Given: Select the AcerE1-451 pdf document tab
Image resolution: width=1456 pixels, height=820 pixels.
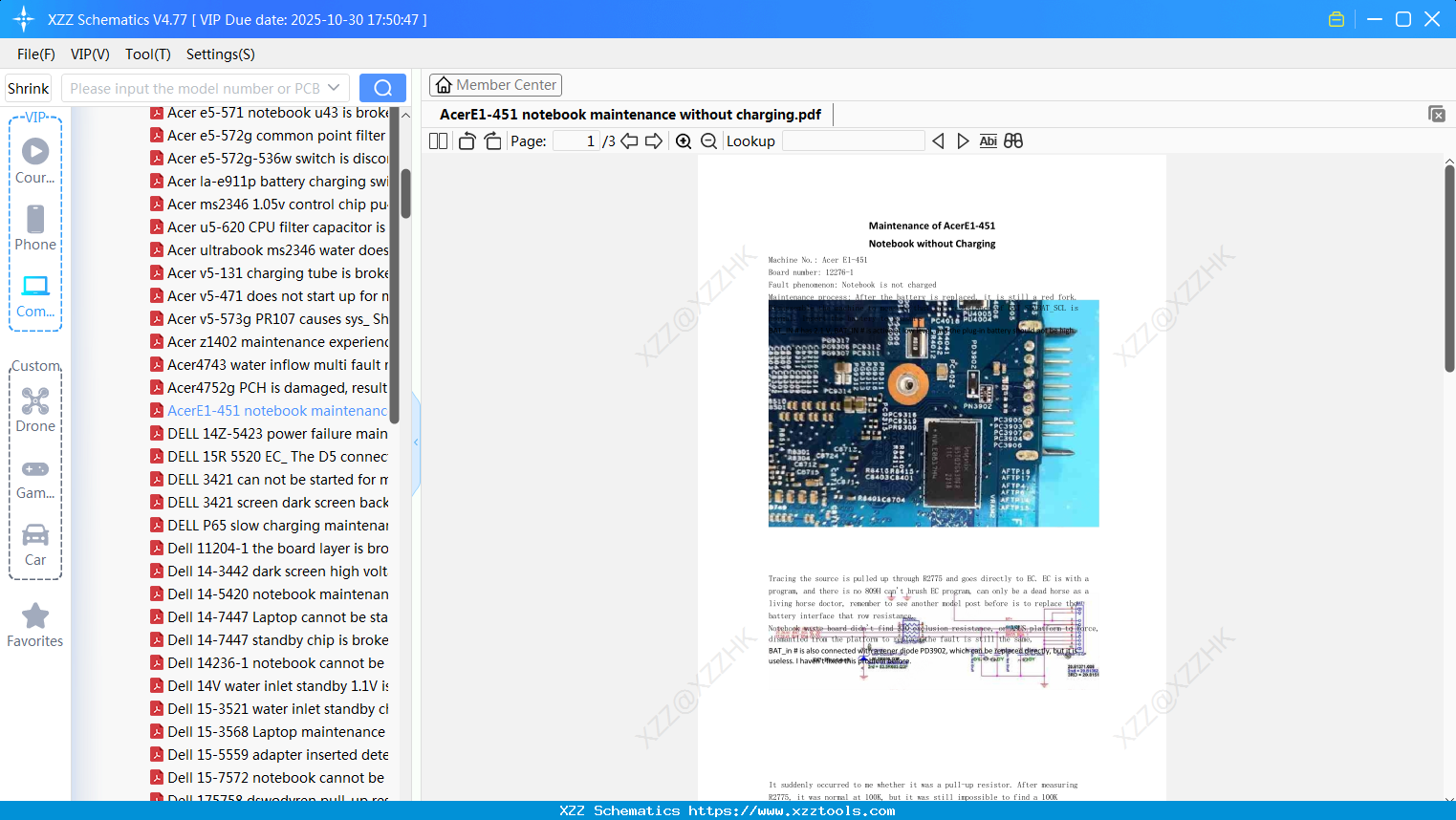Looking at the screenshot, I should (x=630, y=115).
